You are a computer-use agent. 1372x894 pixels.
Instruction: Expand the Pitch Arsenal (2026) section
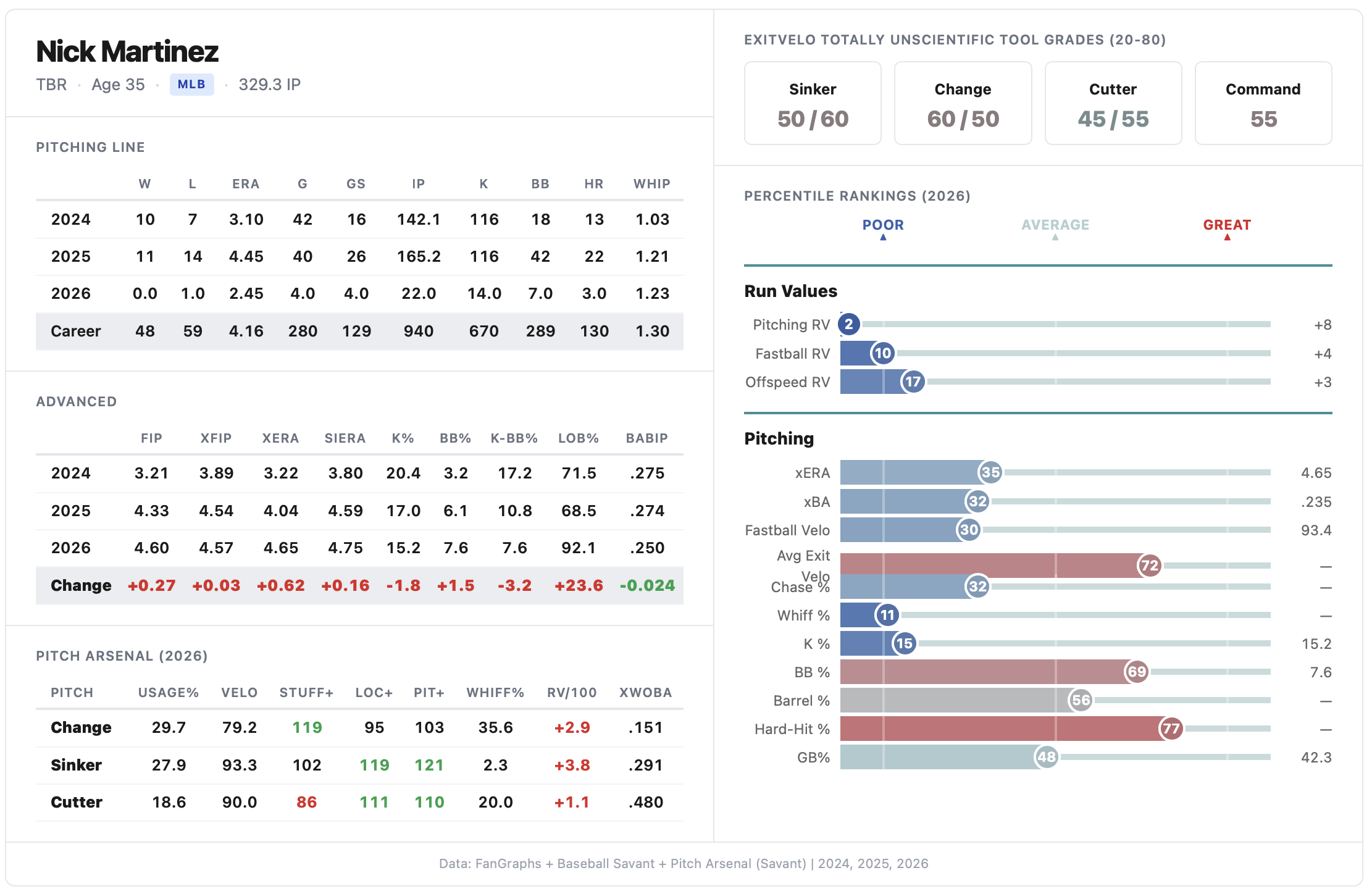click(121, 656)
